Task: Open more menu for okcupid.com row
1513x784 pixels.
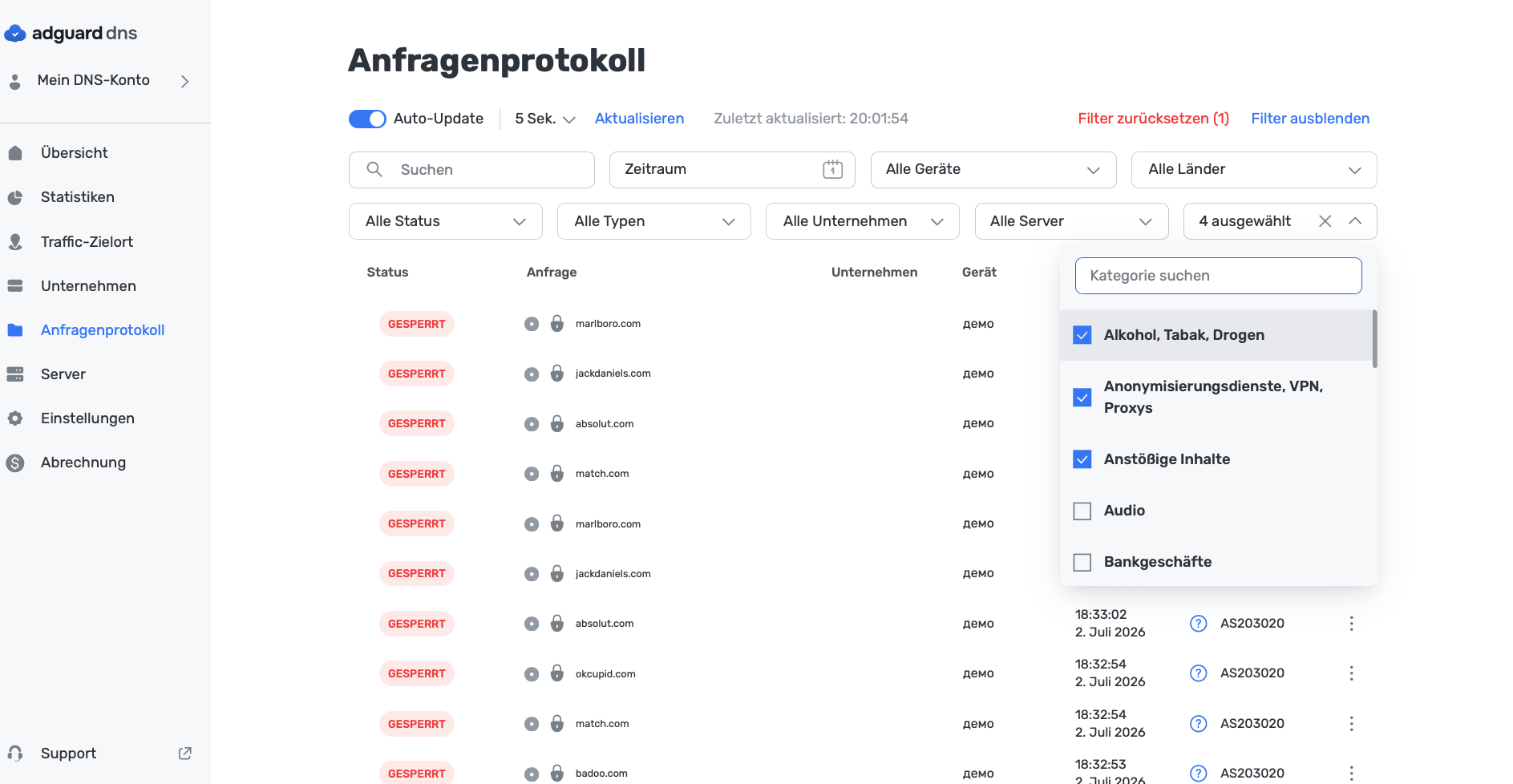Action: pyautogui.click(x=1351, y=673)
